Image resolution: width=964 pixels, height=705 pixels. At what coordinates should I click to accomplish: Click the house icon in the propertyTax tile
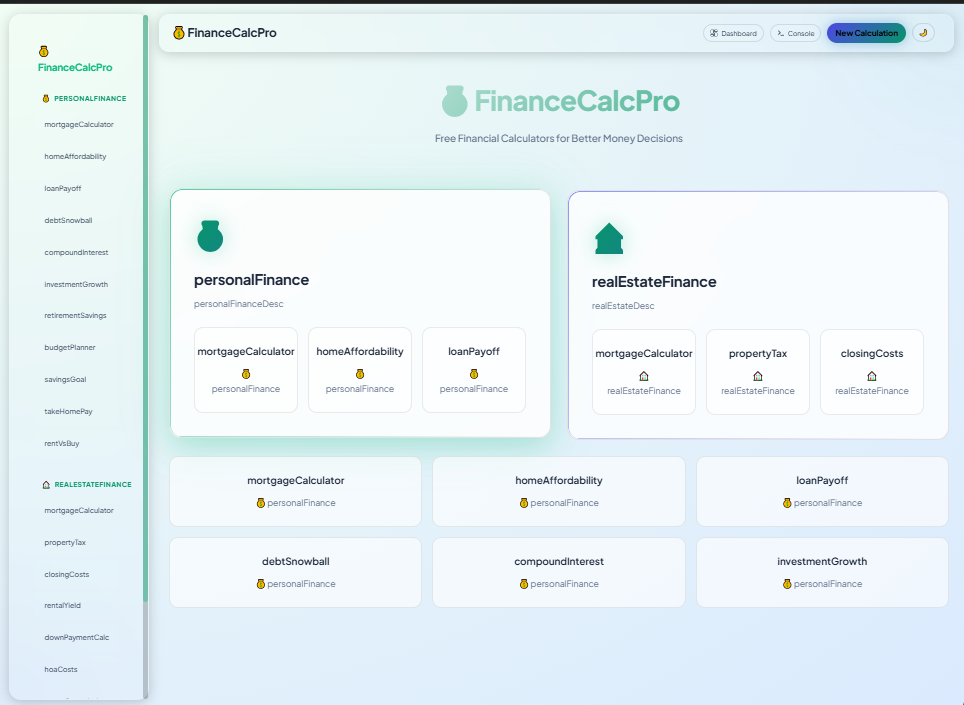coord(758,376)
